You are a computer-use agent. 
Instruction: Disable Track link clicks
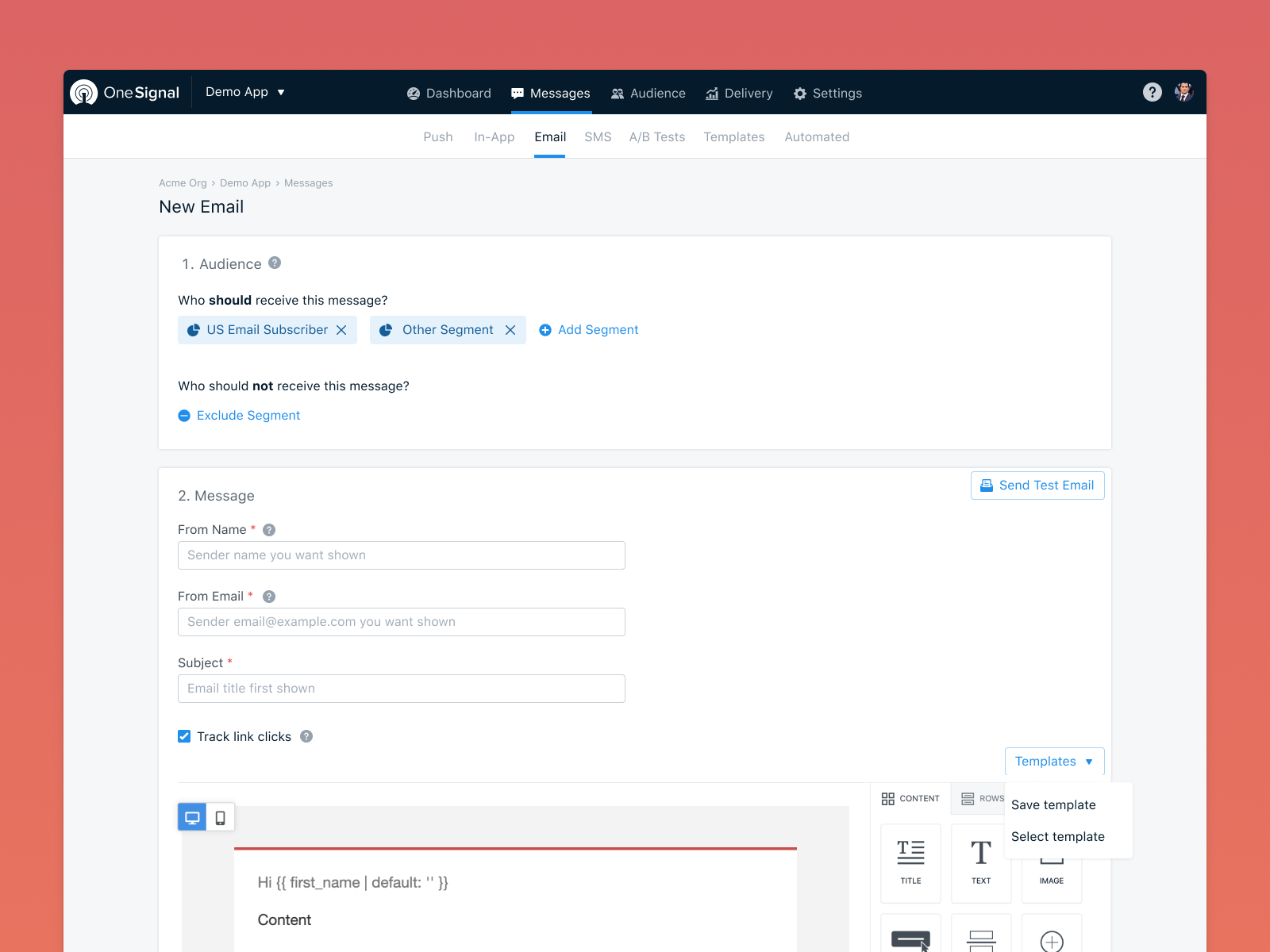point(183,736)
